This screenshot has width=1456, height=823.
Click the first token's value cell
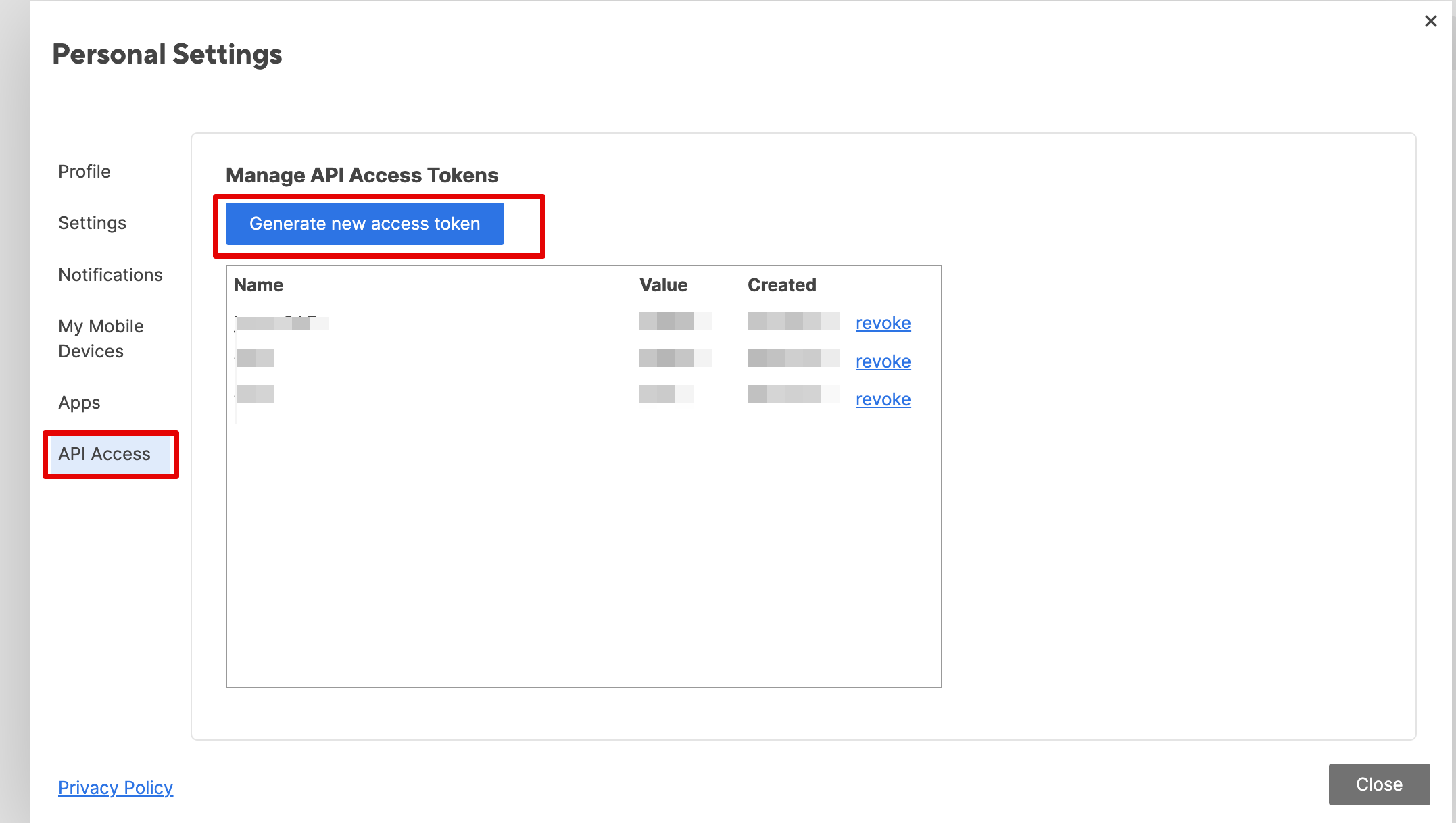tap(674, 322)
